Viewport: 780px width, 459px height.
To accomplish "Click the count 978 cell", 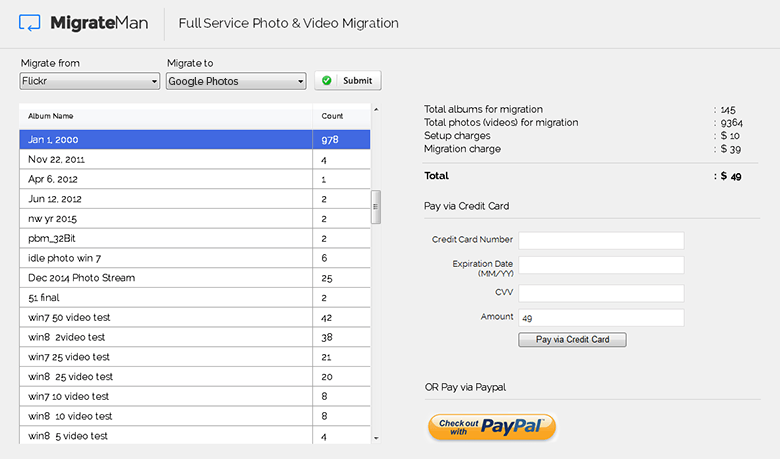I will (x=341, y=140).
